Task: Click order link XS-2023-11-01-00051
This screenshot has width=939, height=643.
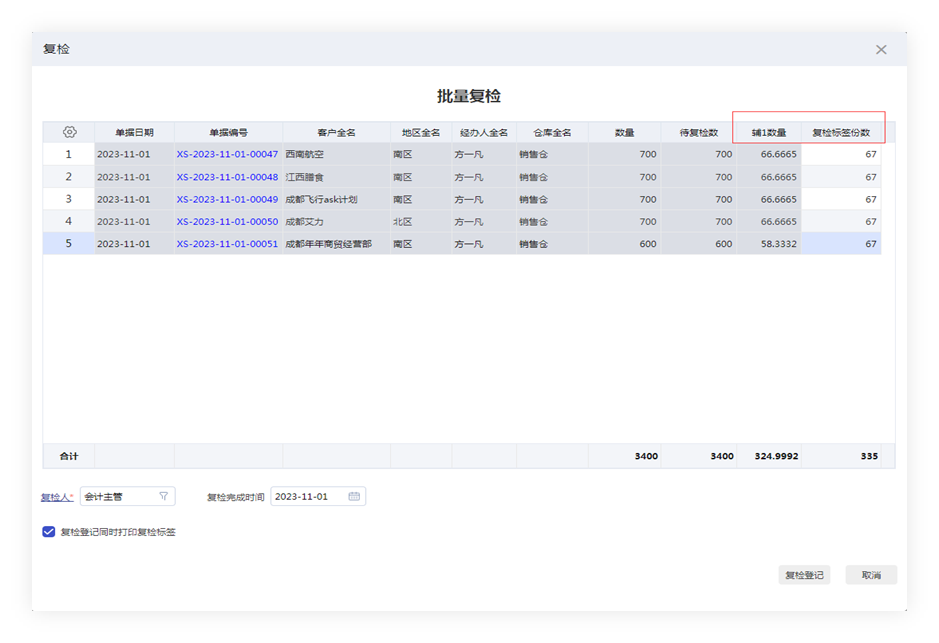Action: (x=227, y=244)
